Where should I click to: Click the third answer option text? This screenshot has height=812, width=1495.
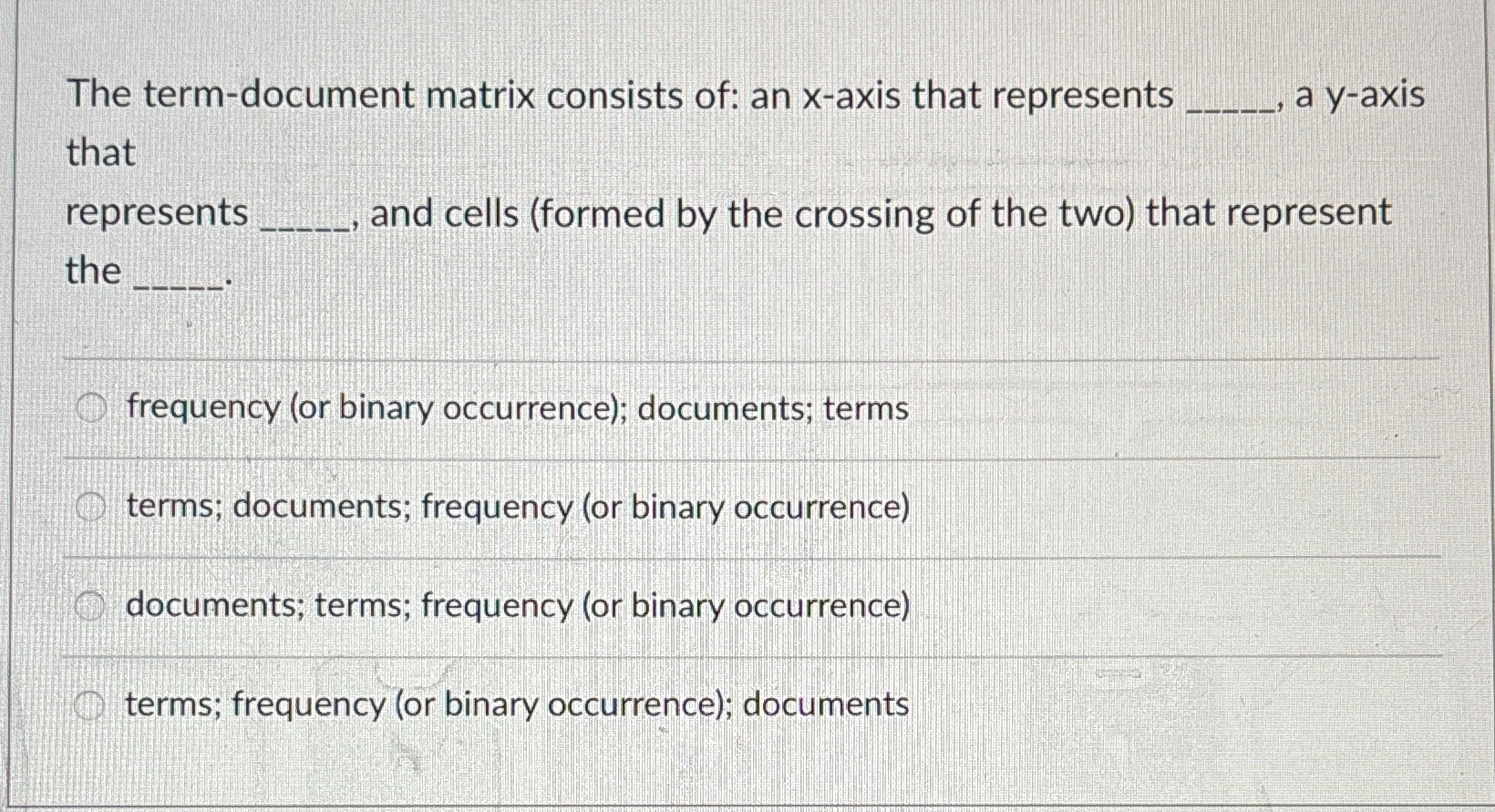[516, 606]
